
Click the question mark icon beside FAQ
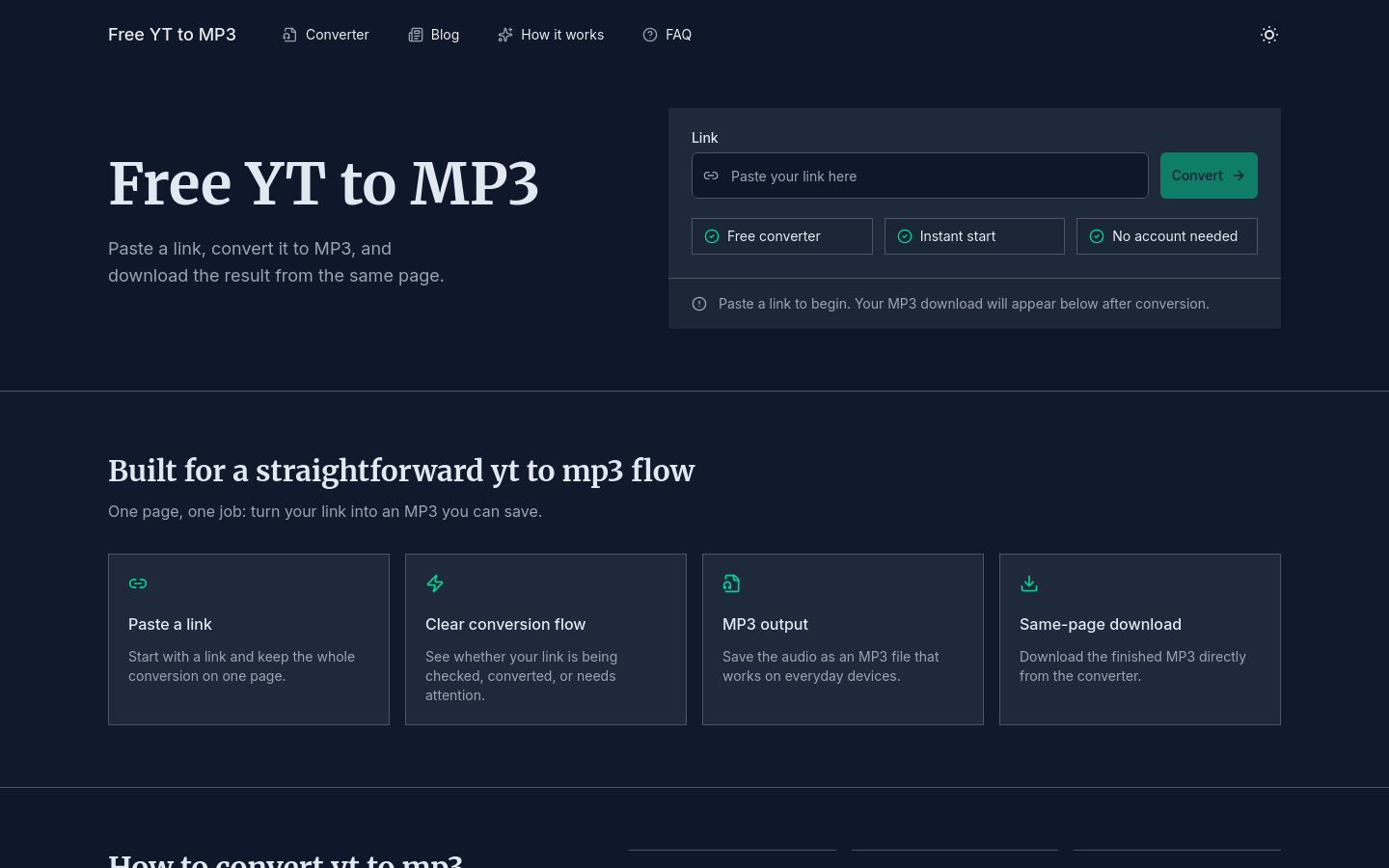[x=650, y=35]
